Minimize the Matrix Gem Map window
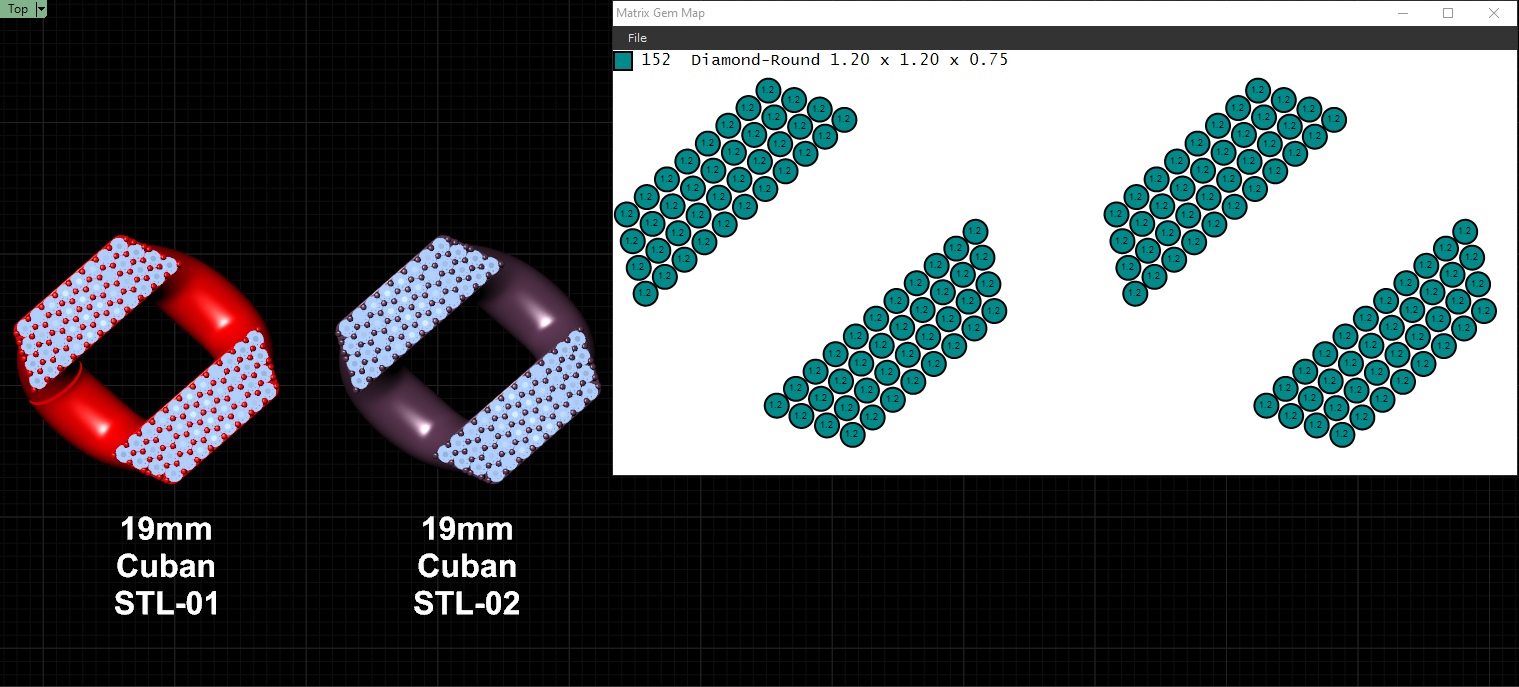The width and height of the screenshot is (1519, 687). [x=1403, y=13]
